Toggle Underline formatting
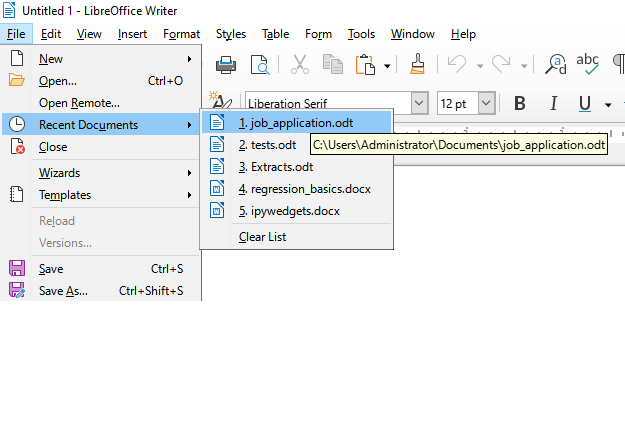Viewport: 625px width, 432px height. click(585, 104)
